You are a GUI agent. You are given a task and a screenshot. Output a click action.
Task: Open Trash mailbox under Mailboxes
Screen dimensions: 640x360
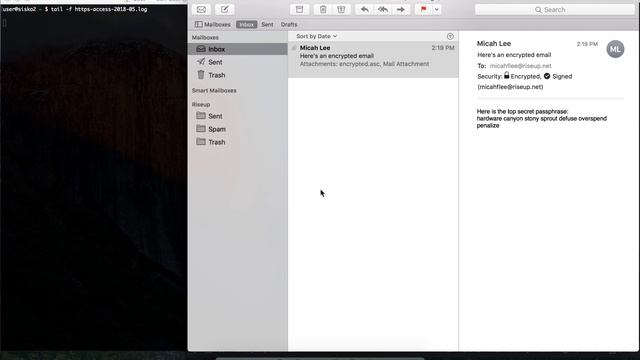[238, 75]
